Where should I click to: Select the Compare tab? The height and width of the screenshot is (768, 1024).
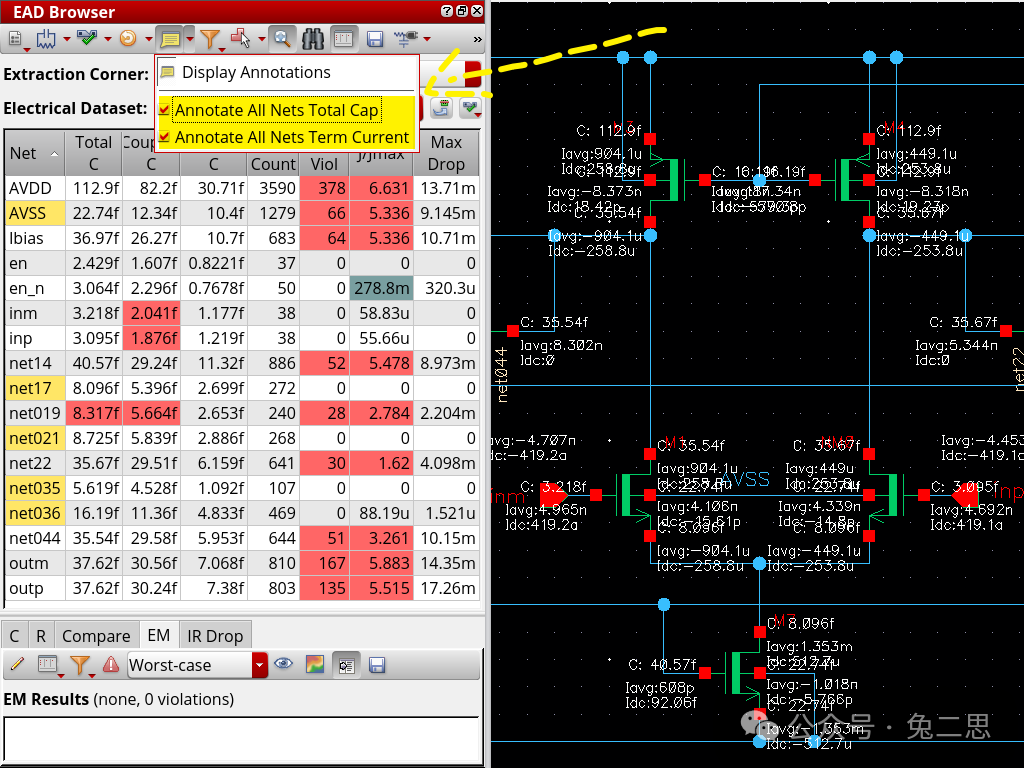click(96, 636)
